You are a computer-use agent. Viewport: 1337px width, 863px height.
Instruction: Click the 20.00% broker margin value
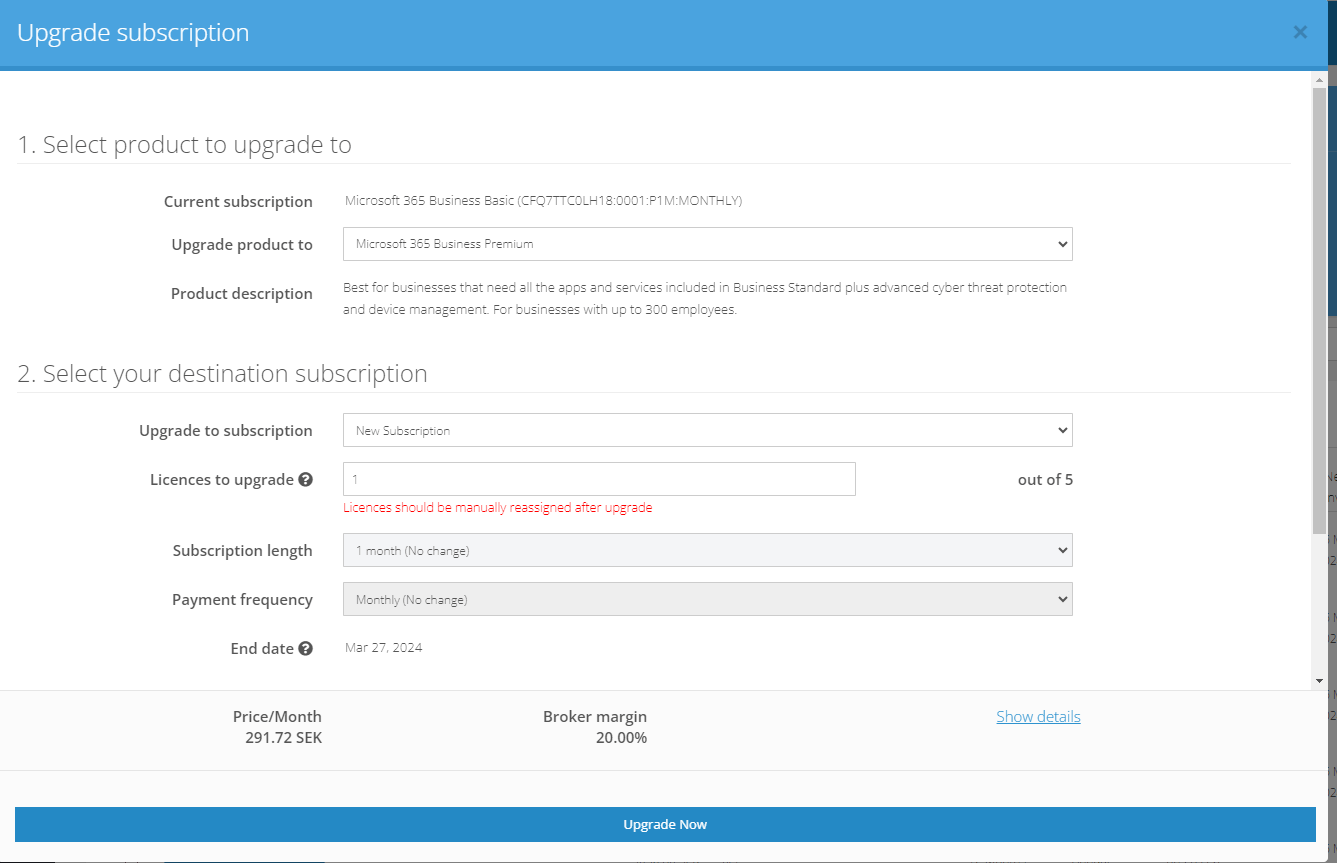pyautogui.click(x=621, y=738)
